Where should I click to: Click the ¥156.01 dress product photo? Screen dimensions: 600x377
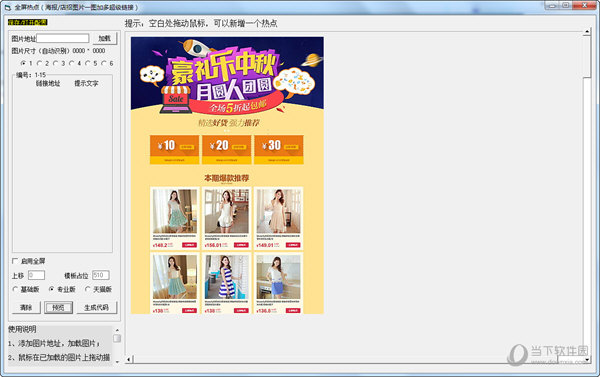(227, 211)
